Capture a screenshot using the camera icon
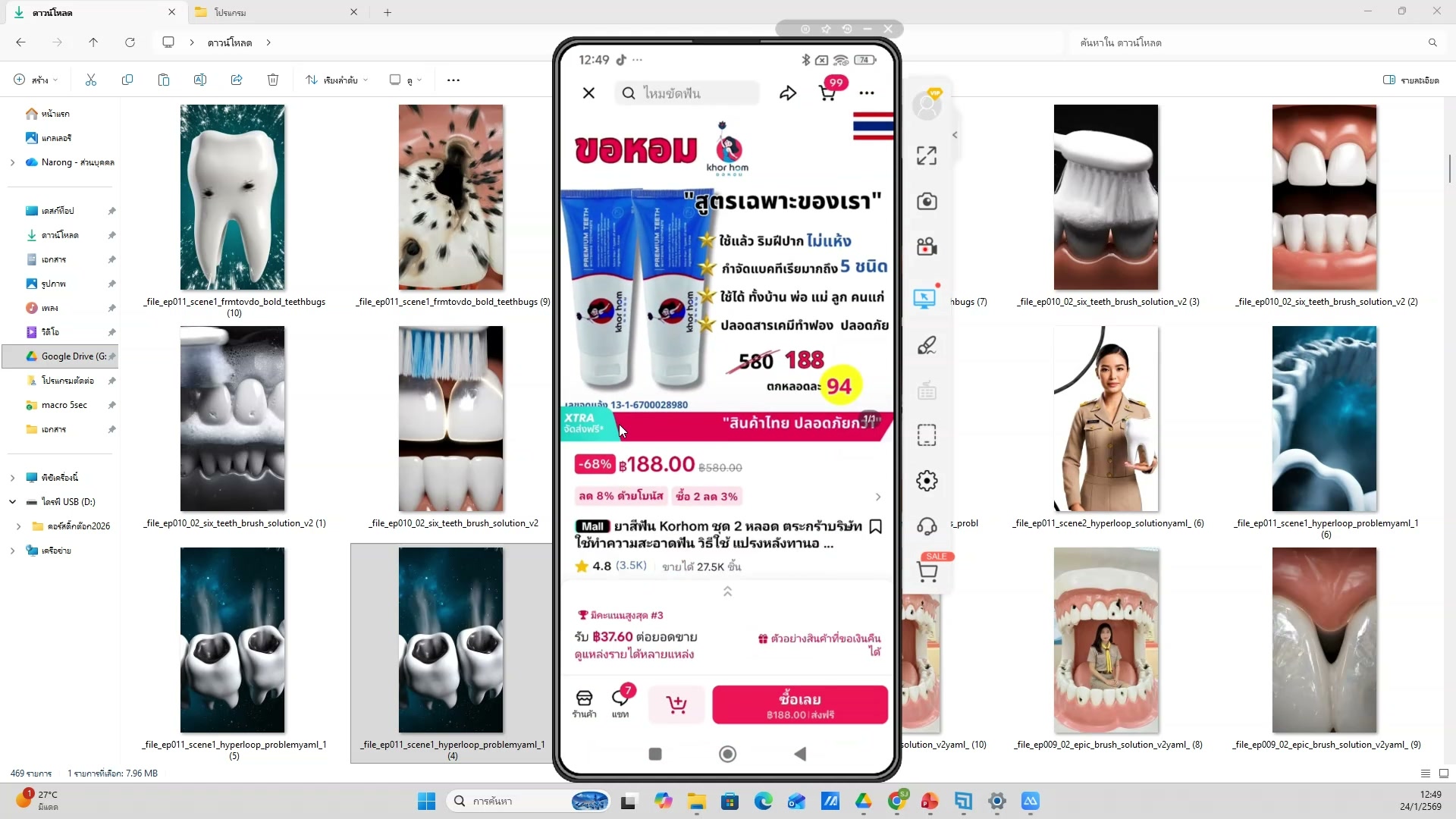The image size is (1456, 819). 927,202
